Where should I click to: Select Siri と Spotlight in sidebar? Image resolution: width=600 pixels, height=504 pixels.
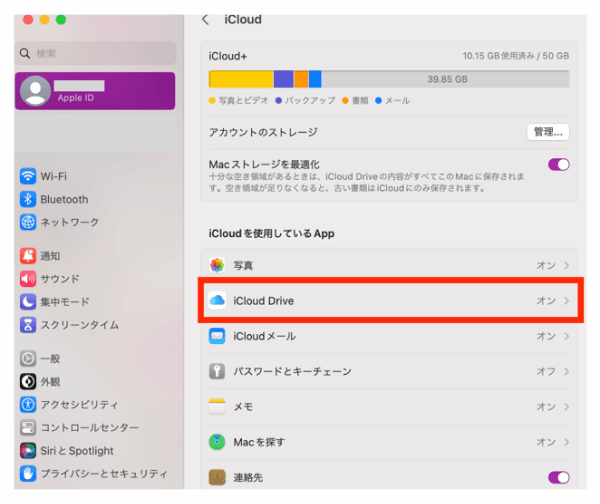click(95, 450)
